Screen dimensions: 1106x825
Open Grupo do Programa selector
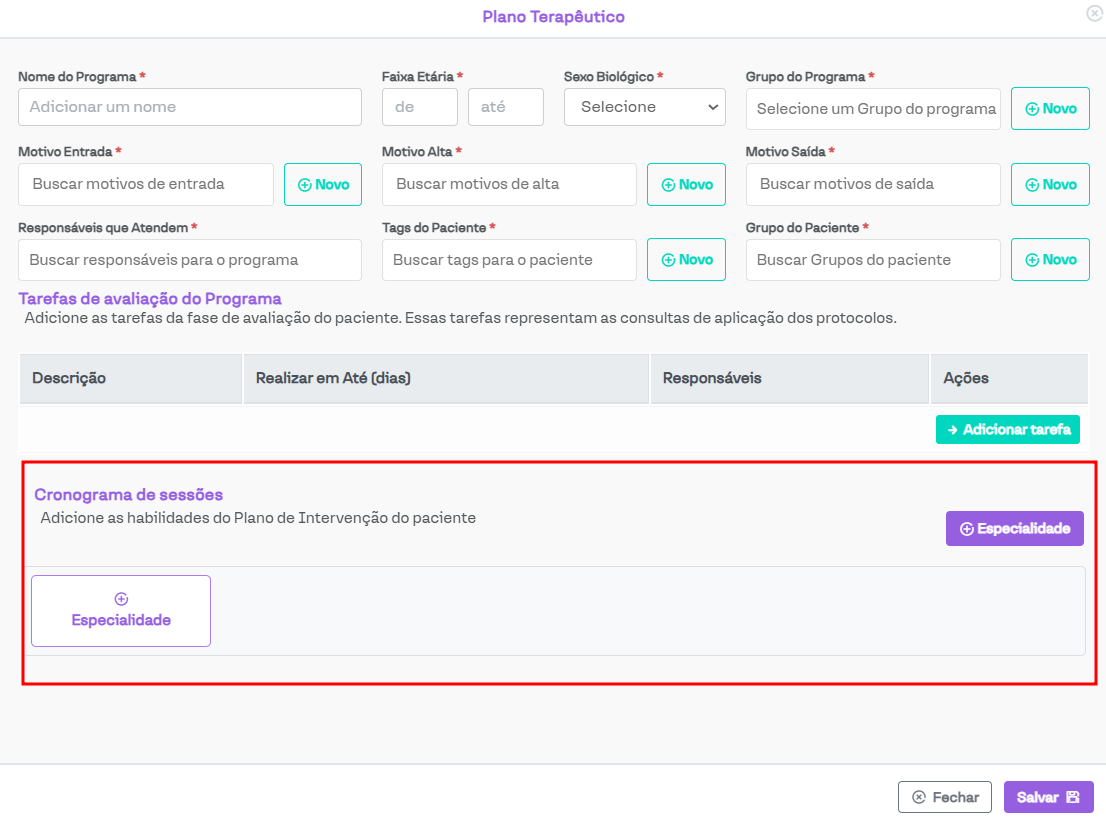click(x=873, y=108)
